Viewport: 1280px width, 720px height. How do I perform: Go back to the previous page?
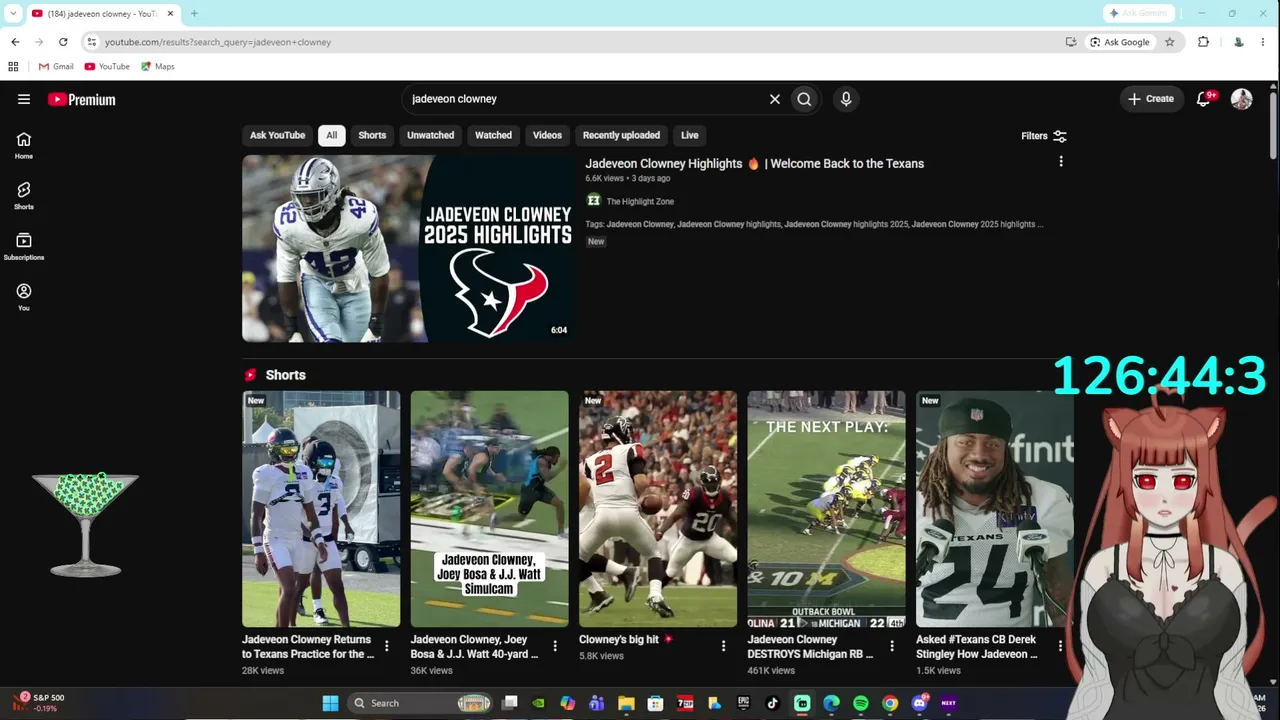coord(15,42)
